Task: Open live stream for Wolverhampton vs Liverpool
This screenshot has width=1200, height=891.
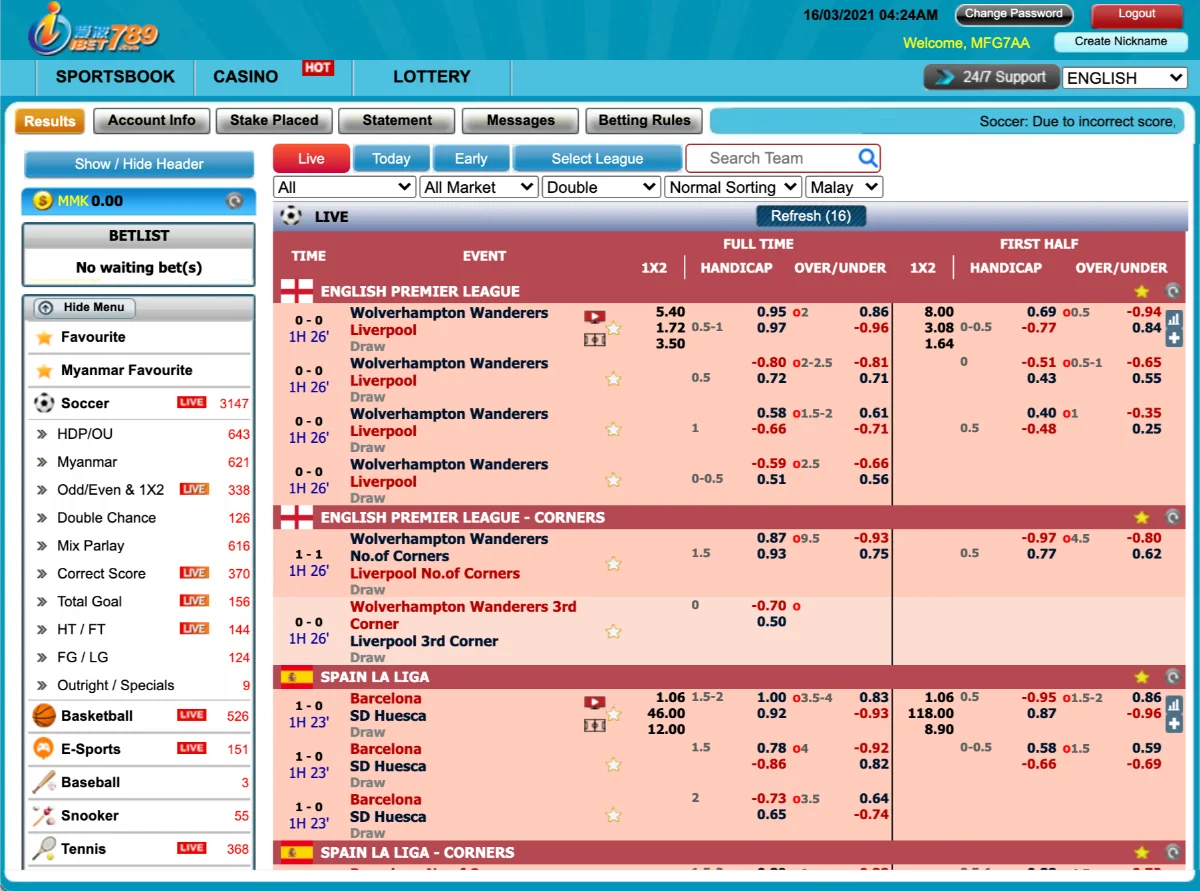Action: 594,317
